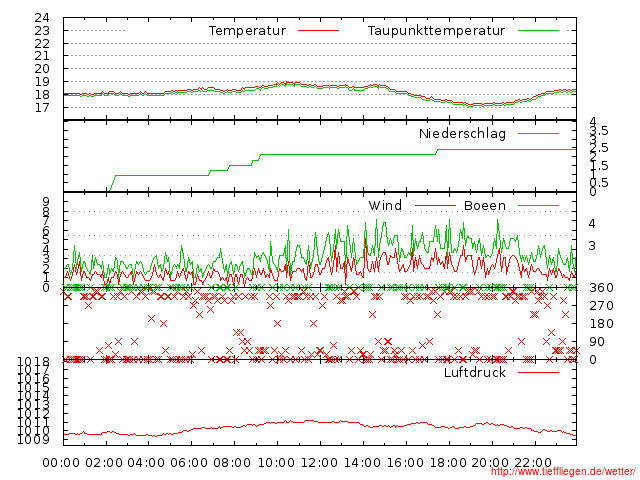Click the 360 wind direction axis label

coord(601,288)
